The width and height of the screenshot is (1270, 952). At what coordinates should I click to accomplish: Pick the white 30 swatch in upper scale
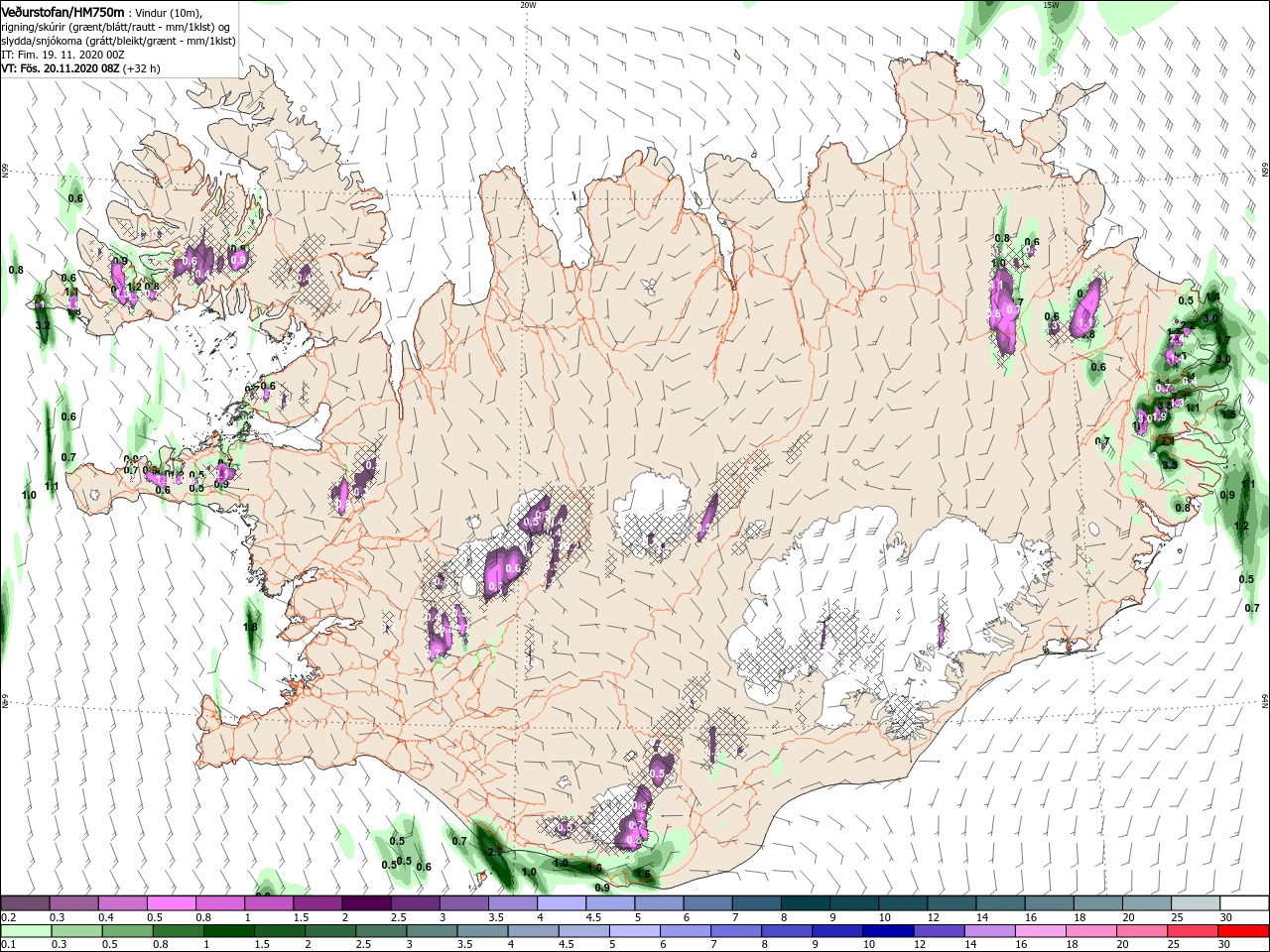tap(1243, 903)
